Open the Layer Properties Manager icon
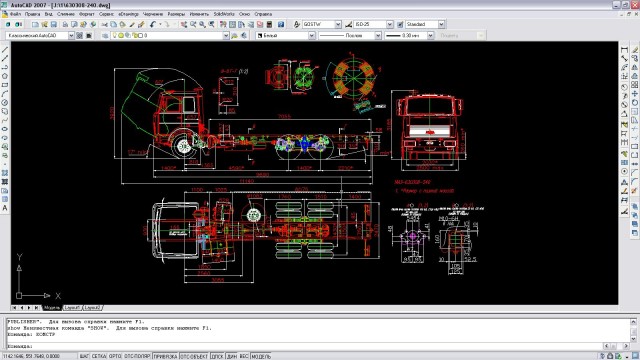The height and width of the screenshot is (360, 640). (105, 36)
